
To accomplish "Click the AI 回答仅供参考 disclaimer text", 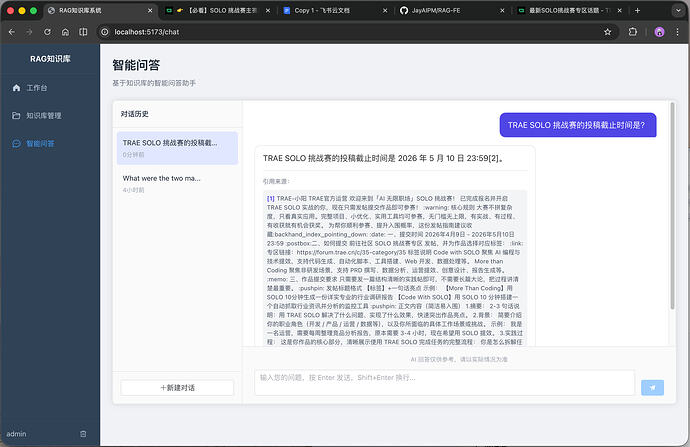I will pyautogui.click(x=459, y=359).
